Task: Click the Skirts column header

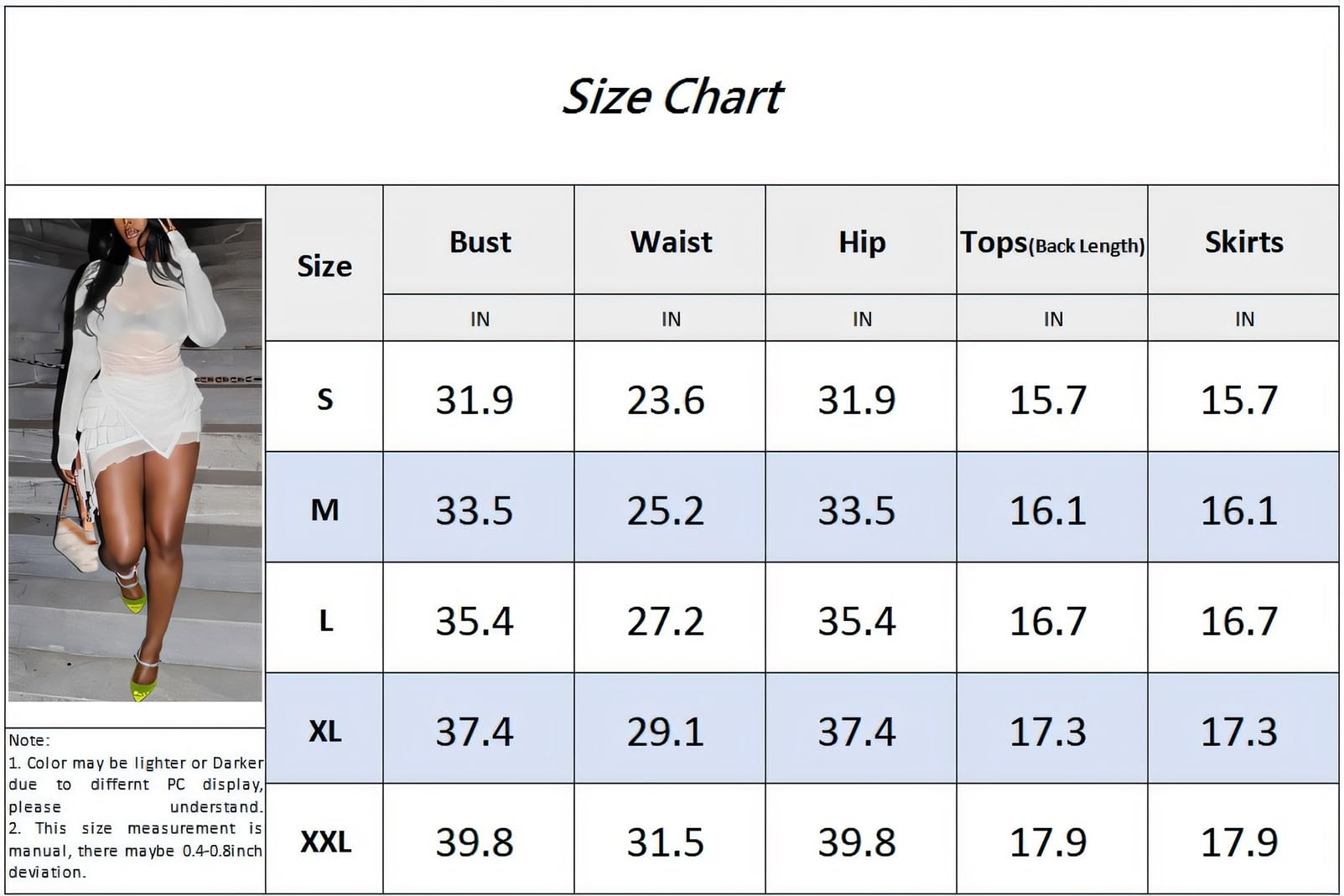Action: pyautogui.click(x=1243, y=242)
